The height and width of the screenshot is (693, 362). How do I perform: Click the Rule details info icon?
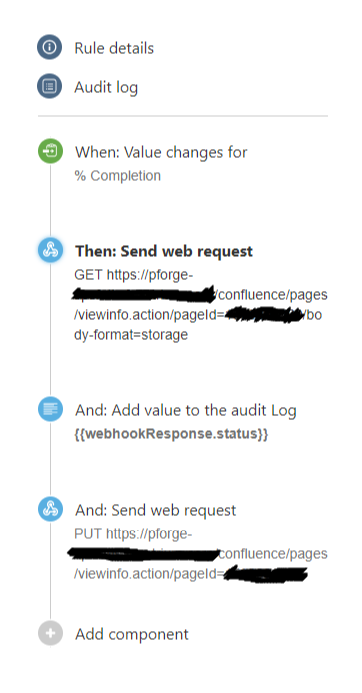tap(50, 47)
